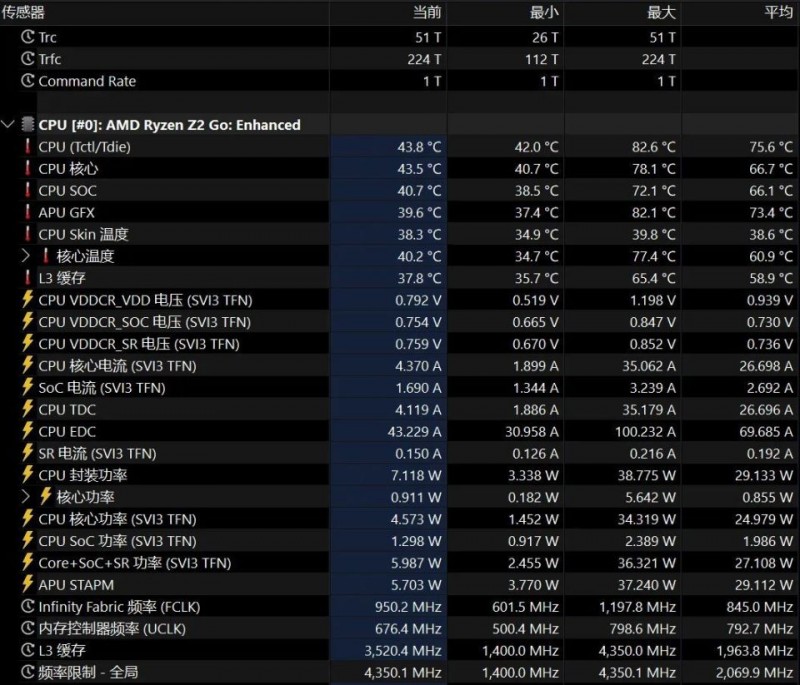Viewport: 800px width, 685px height.
Task: Click the 当前 column header
Action: click(427, 12)
